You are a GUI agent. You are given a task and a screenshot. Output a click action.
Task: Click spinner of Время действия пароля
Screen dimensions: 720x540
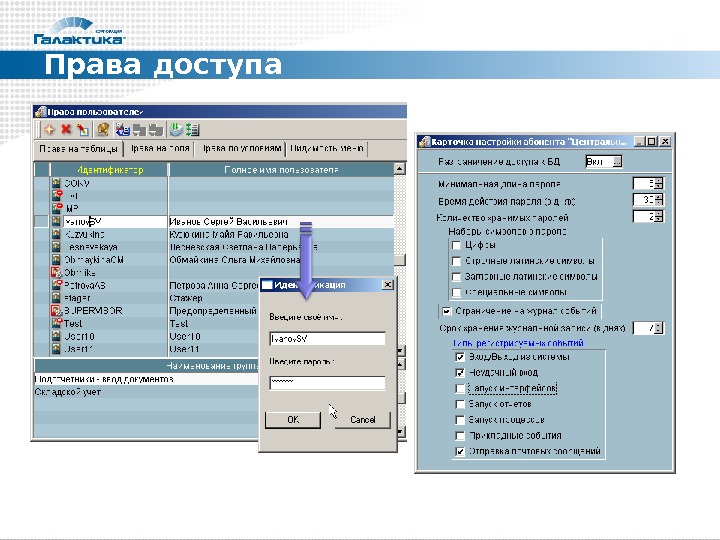point(659,200)
